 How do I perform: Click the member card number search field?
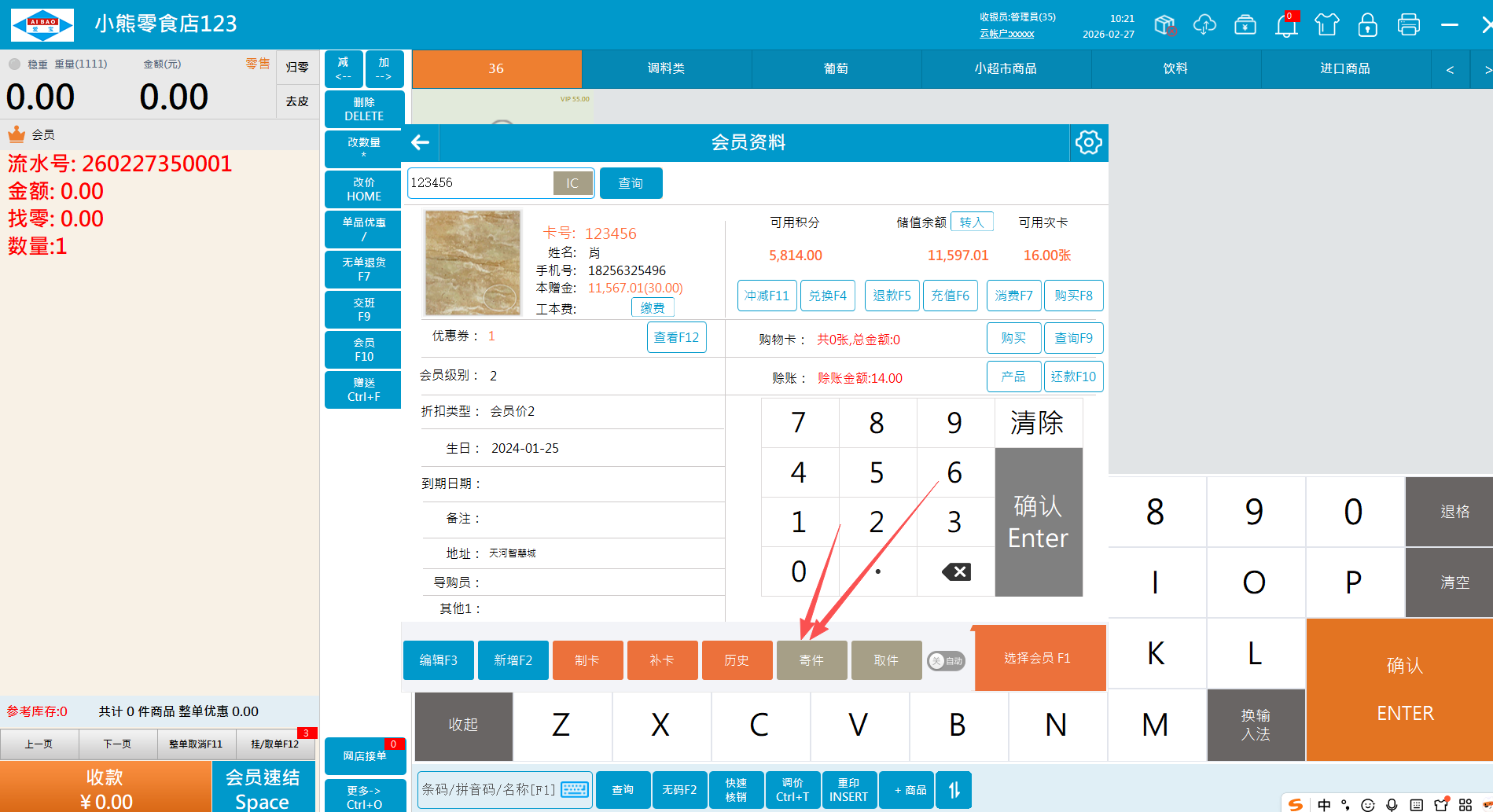click(480, 183)
